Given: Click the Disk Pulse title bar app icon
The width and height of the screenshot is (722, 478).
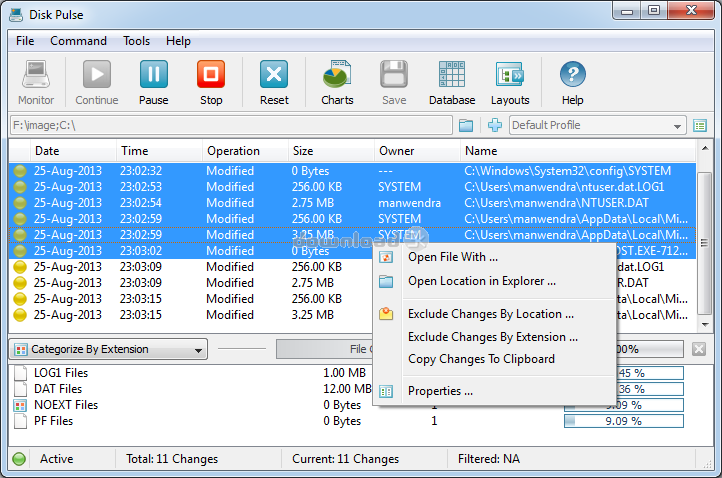Looking at the screenshot, I should pyautogui.click(x=16, y=15).
